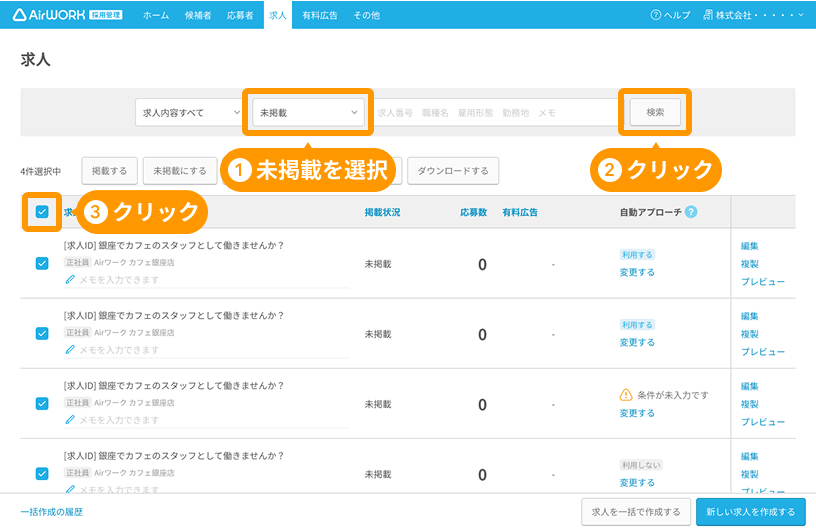Screen dimensions: 816x531
Task: Open the first job row's title text
Action: [174, 245]
